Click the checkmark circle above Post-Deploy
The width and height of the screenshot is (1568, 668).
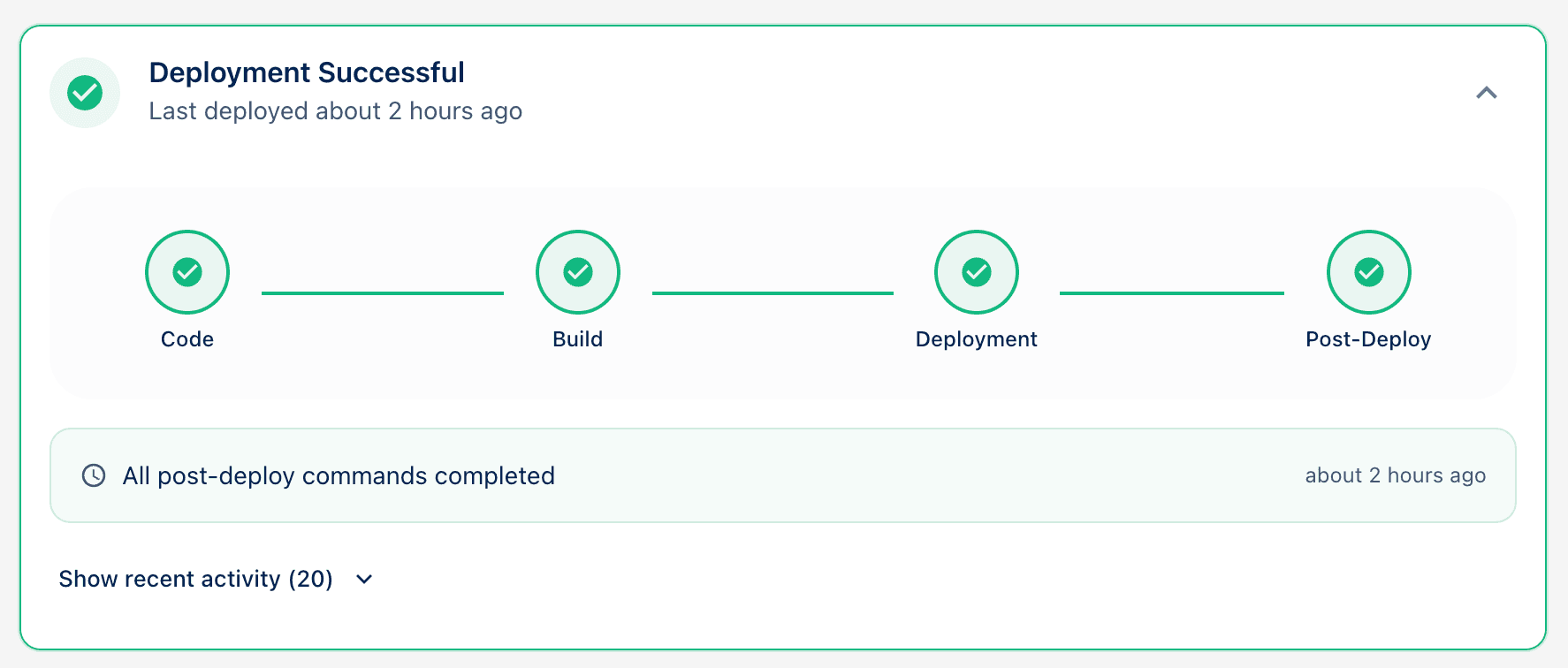click(x=1368, y=272)
